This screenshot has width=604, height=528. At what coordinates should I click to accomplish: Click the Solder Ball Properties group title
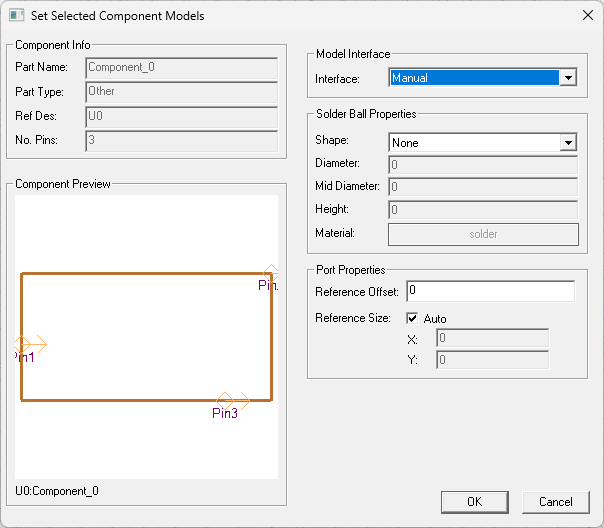366,114
